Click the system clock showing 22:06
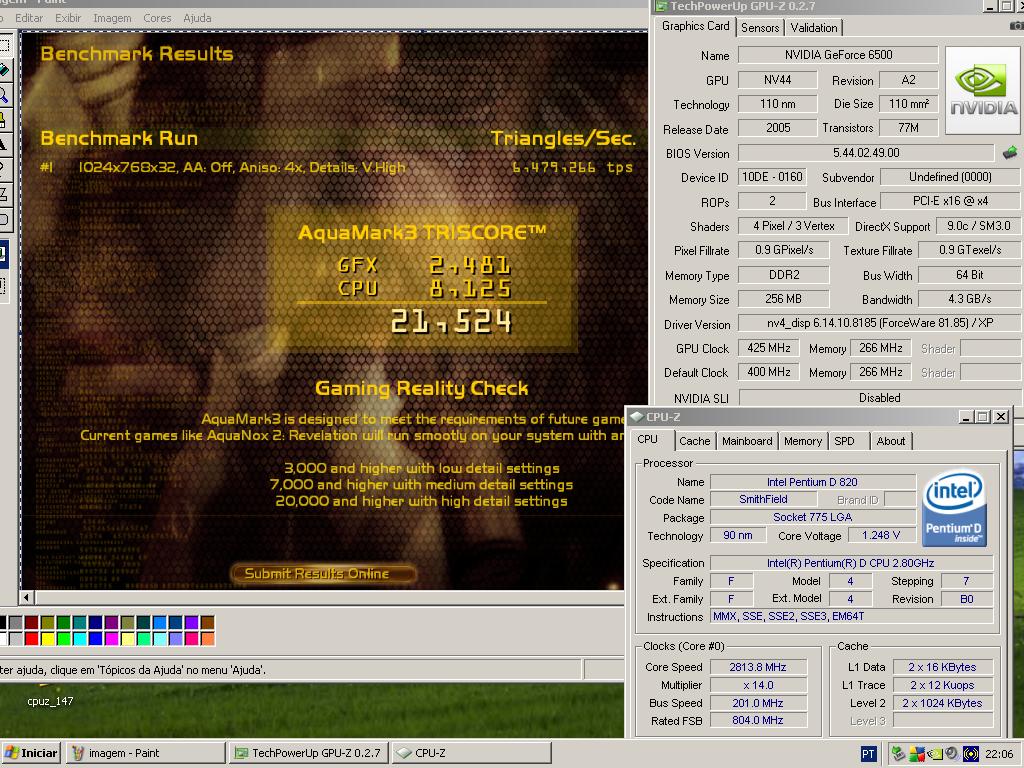Image resolution: width=1024 pixels, height=768 pixels. point(999,754)
